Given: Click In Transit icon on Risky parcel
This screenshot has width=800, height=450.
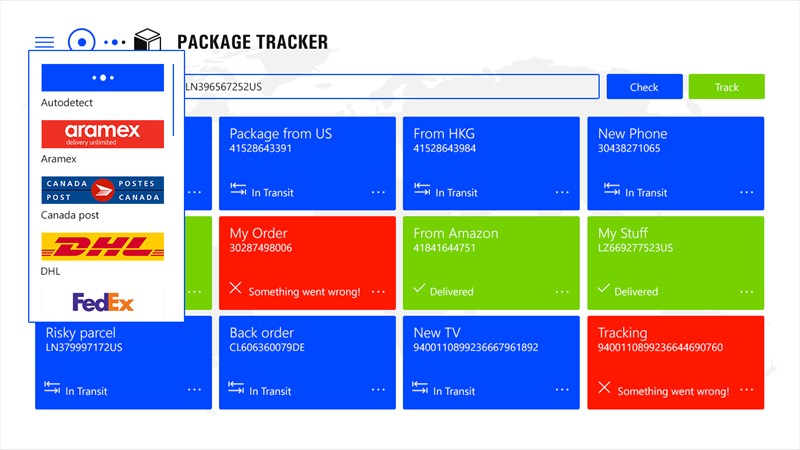Looking at the screenshot, I should [52, 387].
